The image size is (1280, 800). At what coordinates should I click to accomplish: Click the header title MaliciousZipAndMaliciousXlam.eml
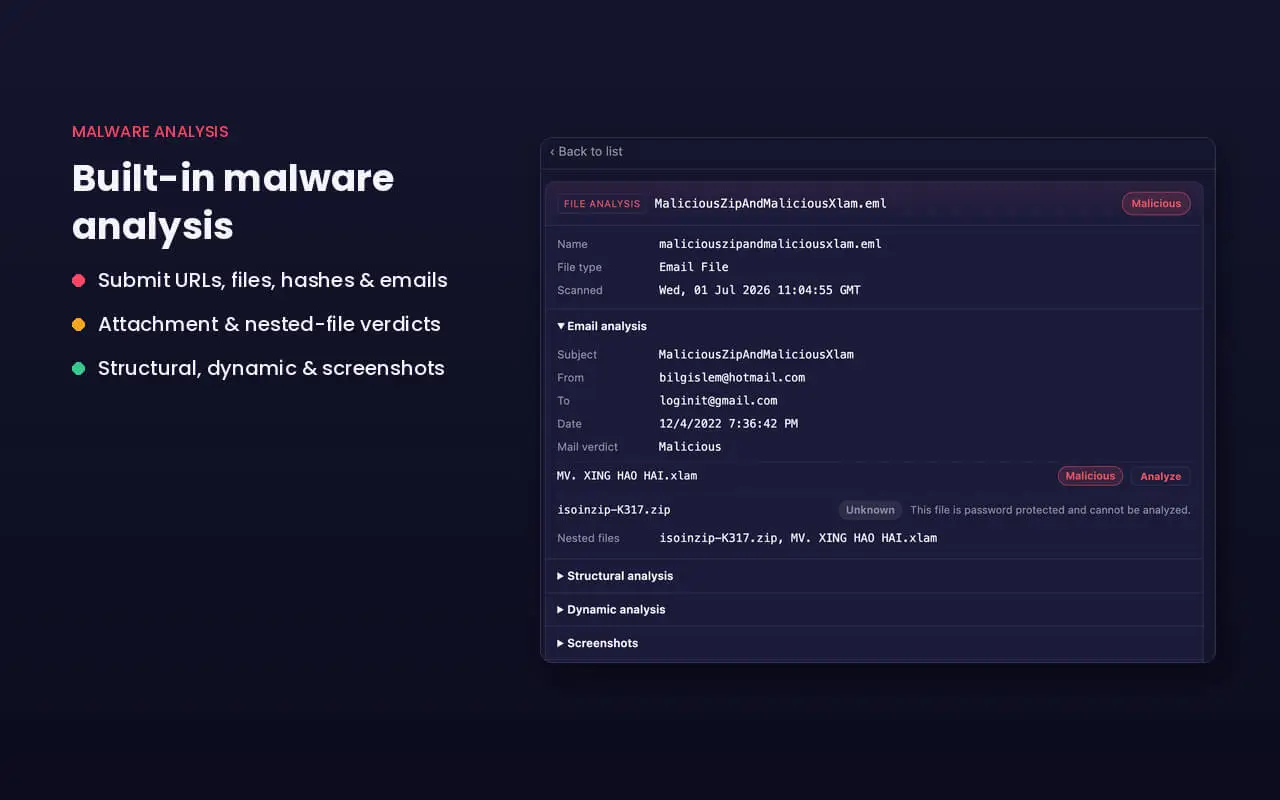(x=770, y=203)
